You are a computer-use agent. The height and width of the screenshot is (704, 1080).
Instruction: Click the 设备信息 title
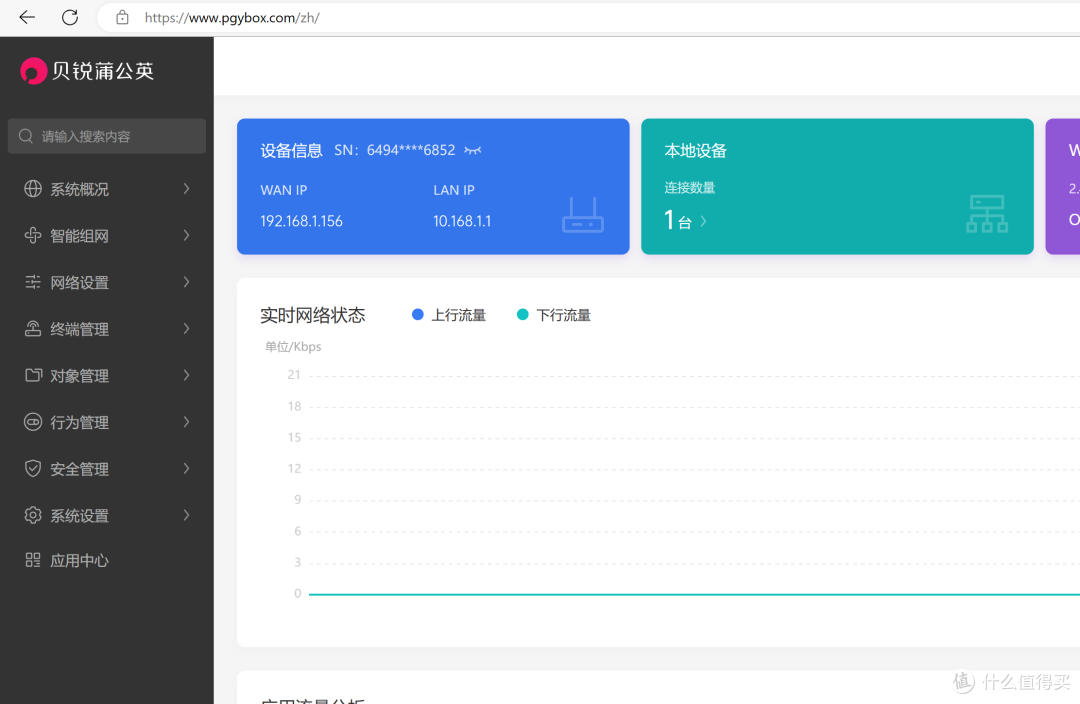pyautogui.click(x=291, y=151)
